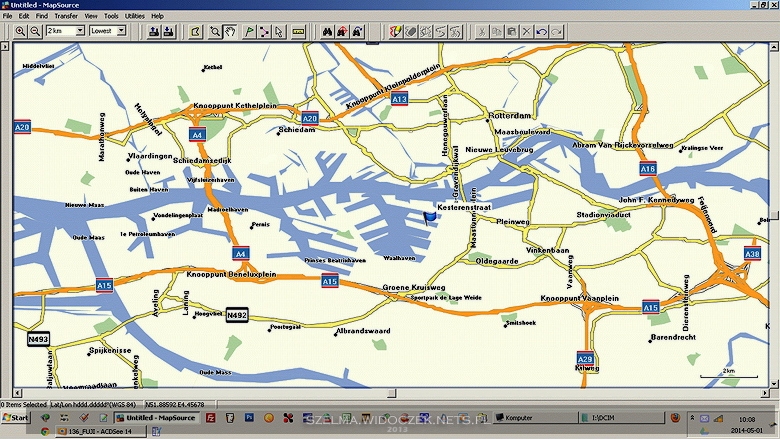Open the Find menu
Screen dimensions: 780x439
[x=42, y=16]
